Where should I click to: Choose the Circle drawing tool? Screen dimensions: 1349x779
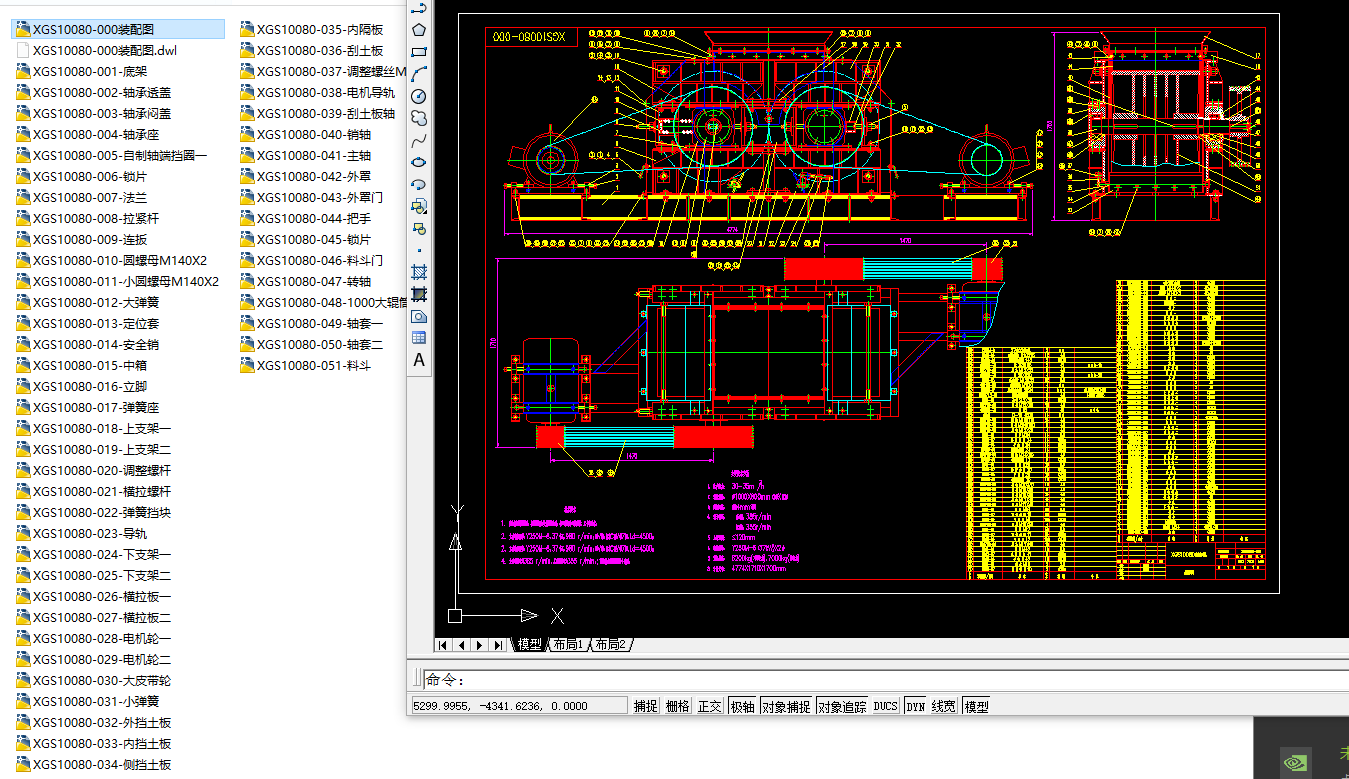(x=419, y=96)
